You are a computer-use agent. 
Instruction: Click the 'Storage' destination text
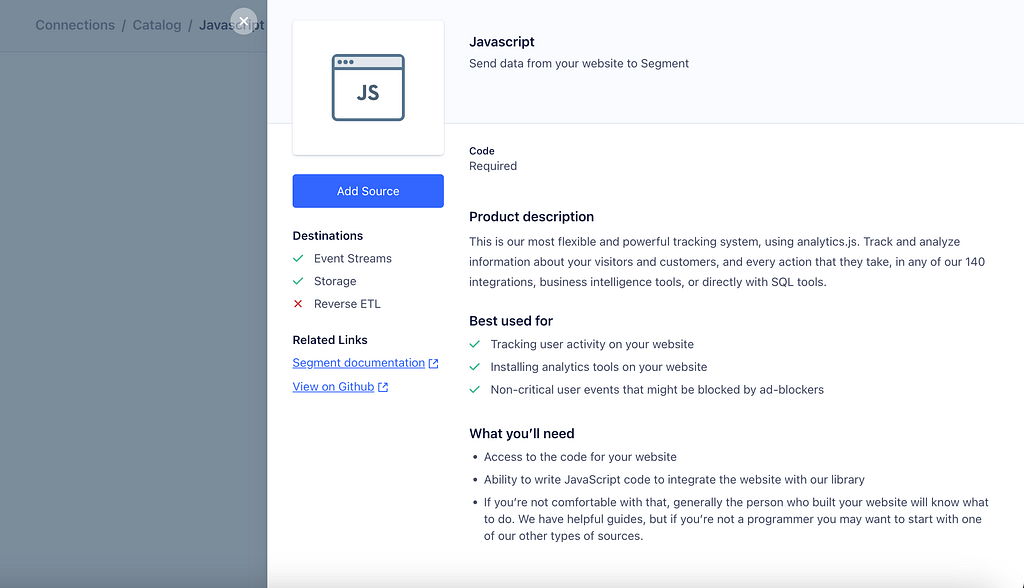pyautogui.click(x=335, y=281)
